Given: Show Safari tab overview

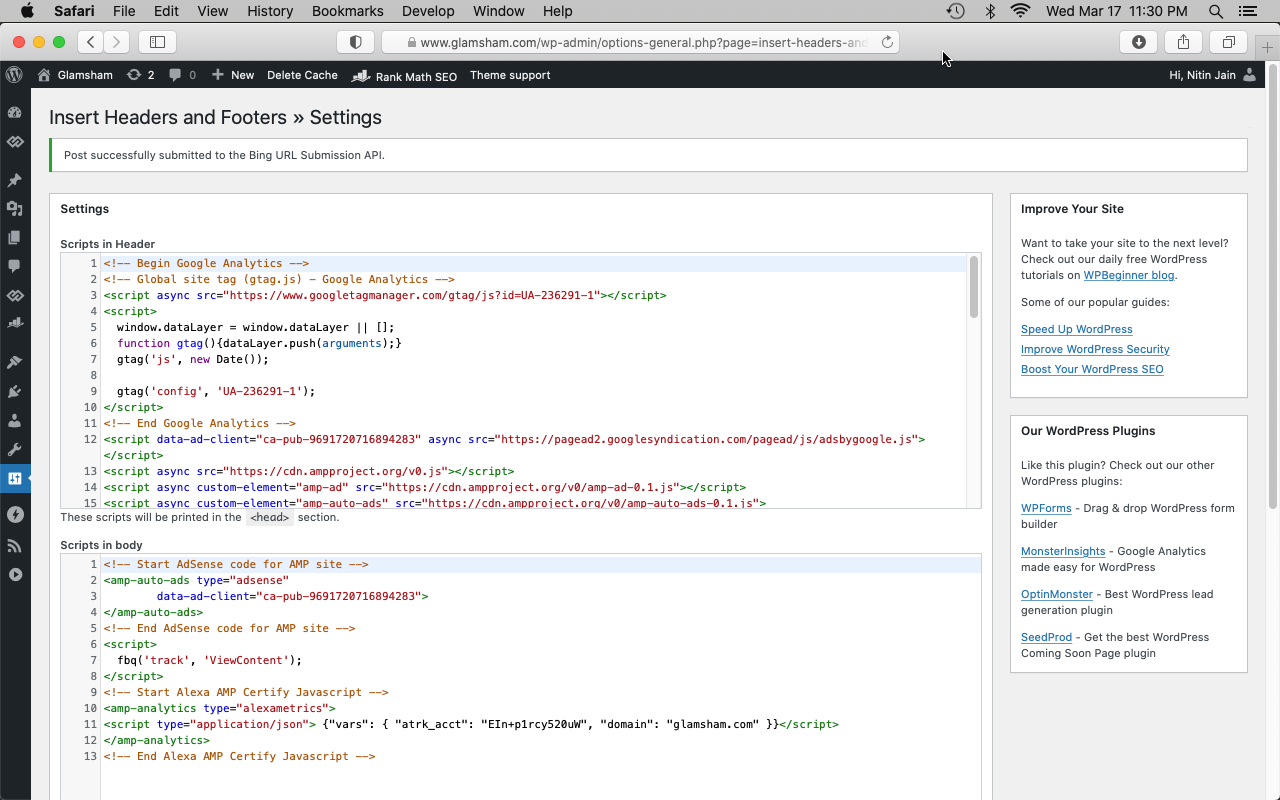Looking at the screenshot, I should click(1228, 42).
